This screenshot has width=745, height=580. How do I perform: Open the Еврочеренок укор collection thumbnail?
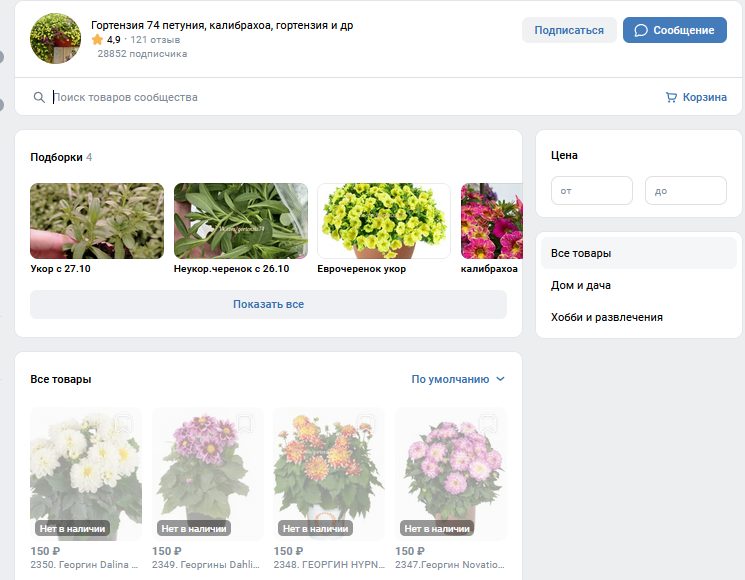coord(384,221)
